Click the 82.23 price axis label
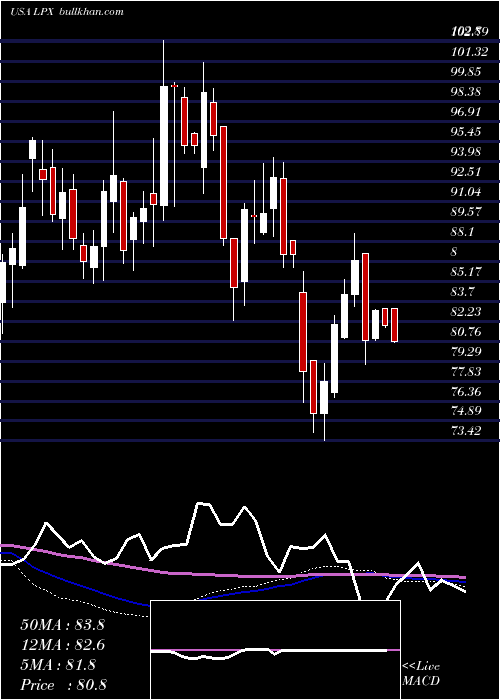The height and width of the screenshot is (700, 500). coord(466,312)
